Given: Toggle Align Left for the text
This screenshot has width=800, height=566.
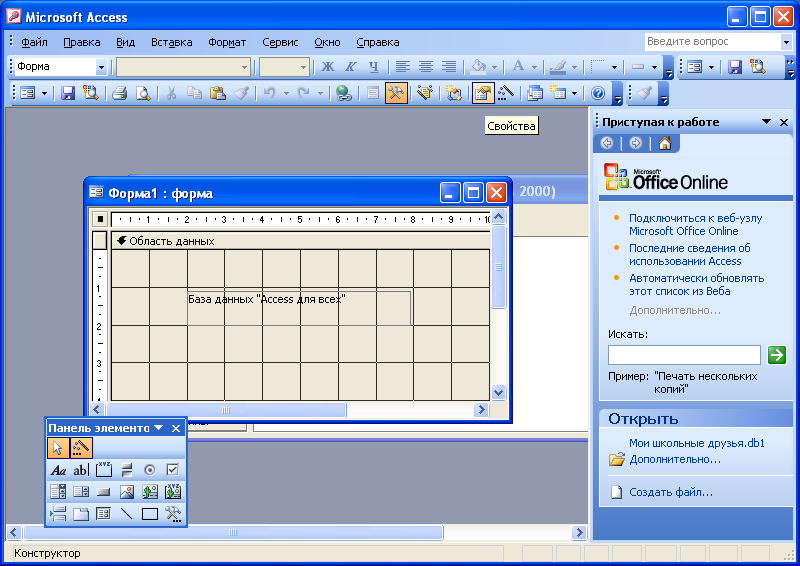Looking at the screenshot, I should (x=403, y=66).
